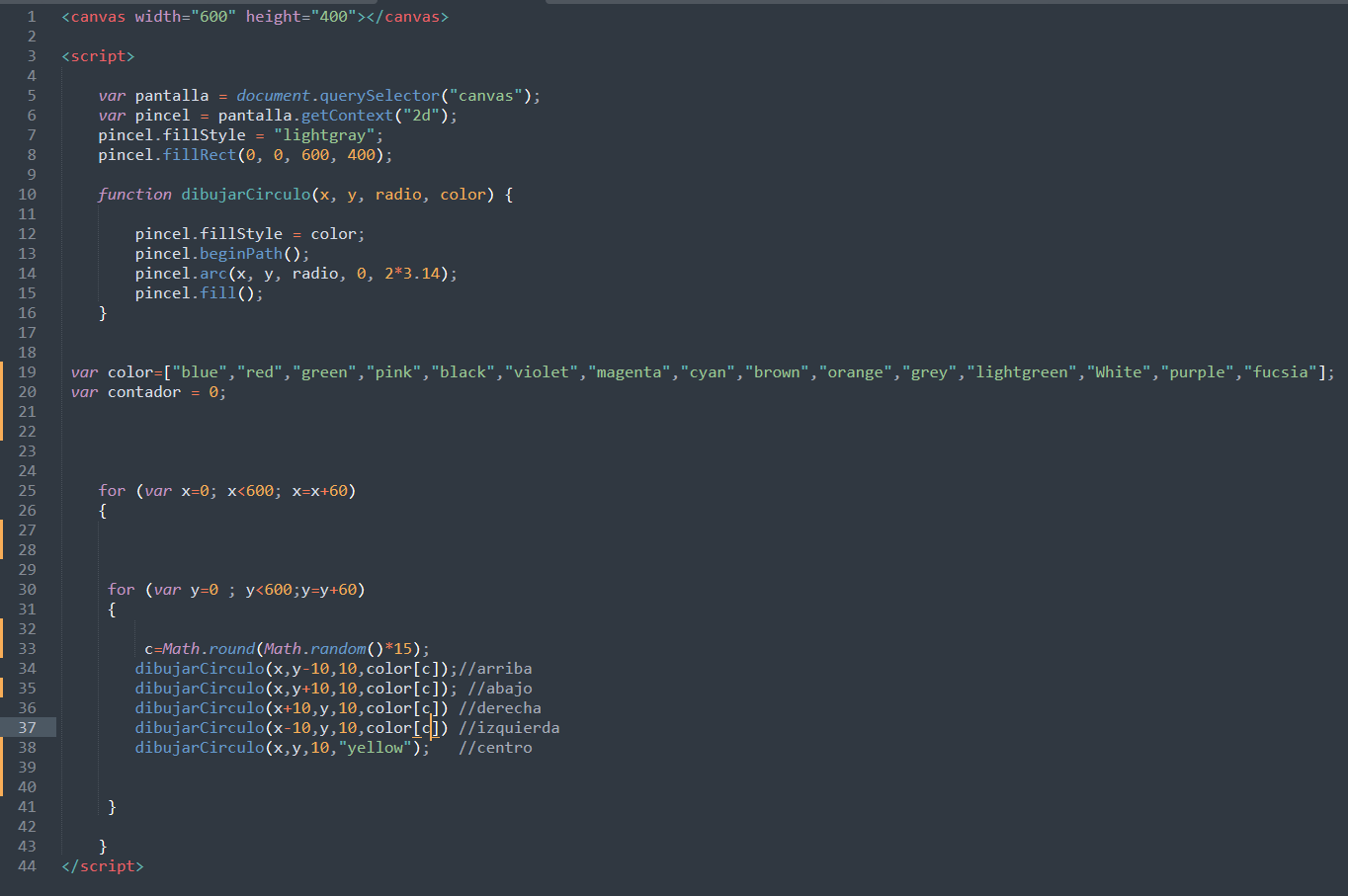
Task: Click the //centro comment
Action: [495, 748]
